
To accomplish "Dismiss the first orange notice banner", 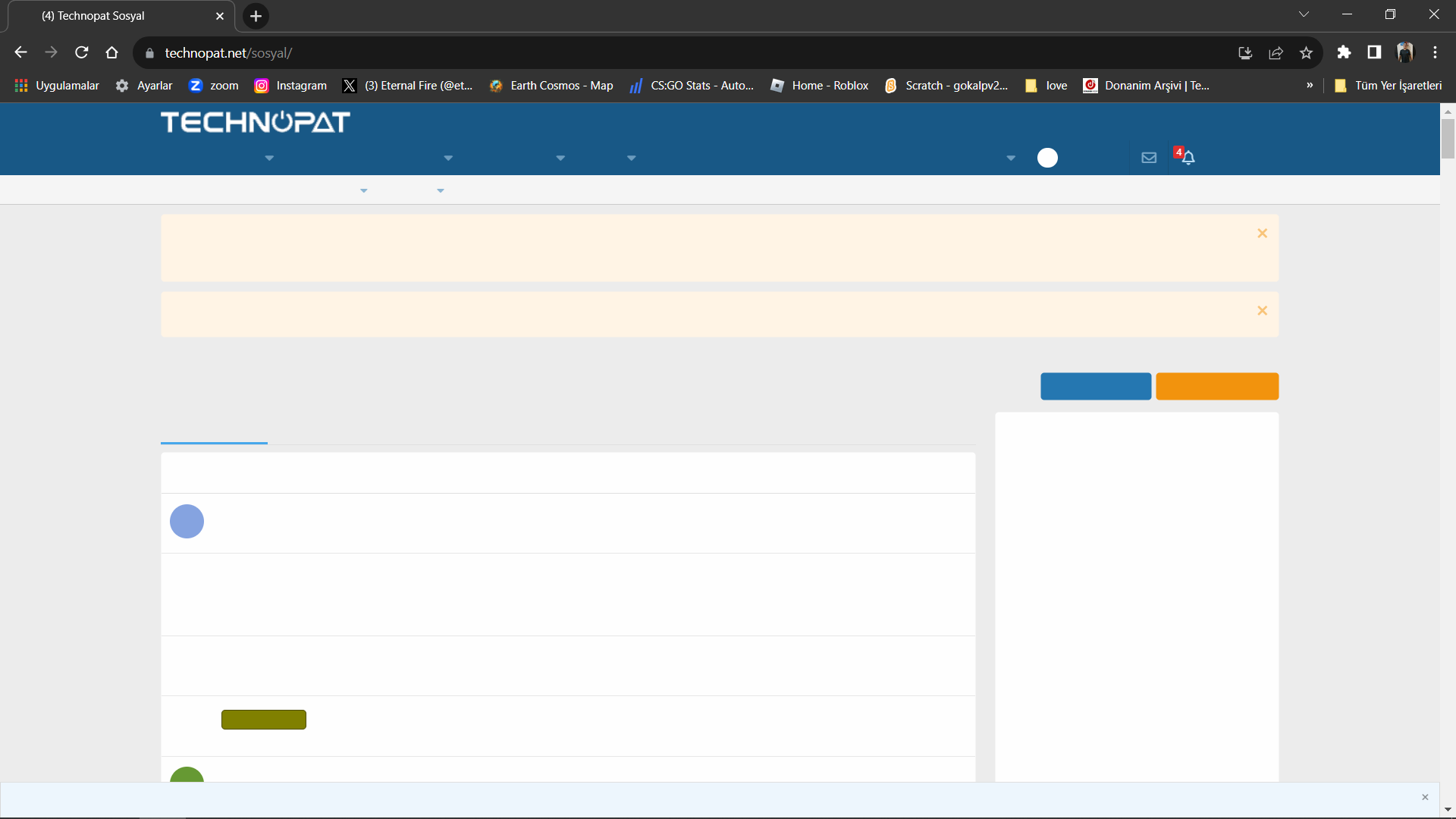I will pyautogui.click(x=1262, y=234).
